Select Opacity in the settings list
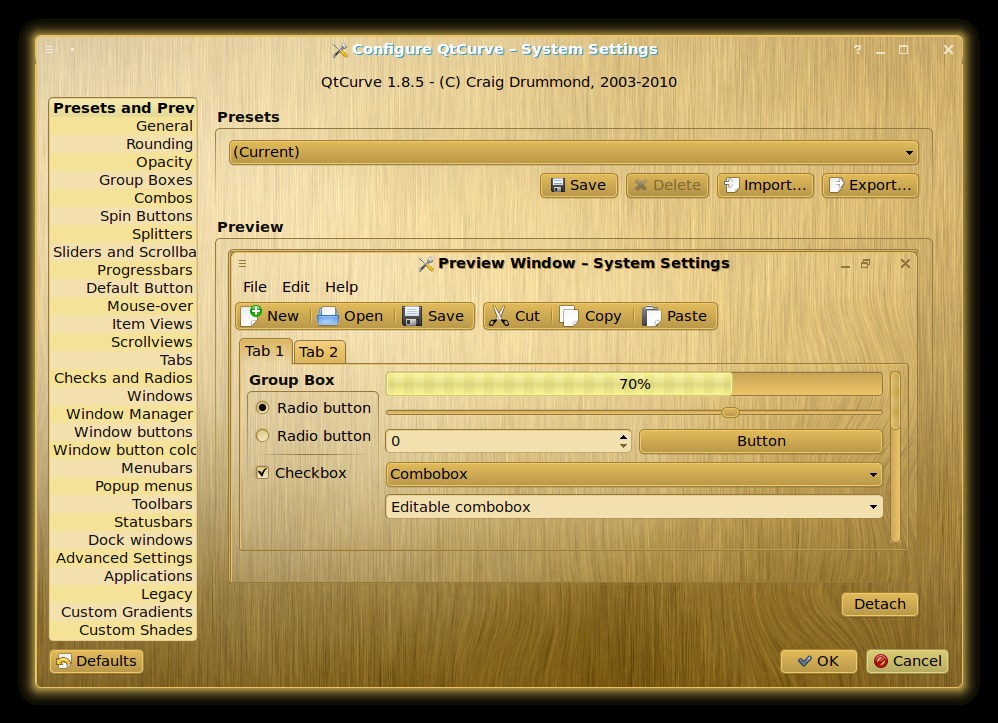Viewport: 998px width, 723px height. tap(122, 162)
